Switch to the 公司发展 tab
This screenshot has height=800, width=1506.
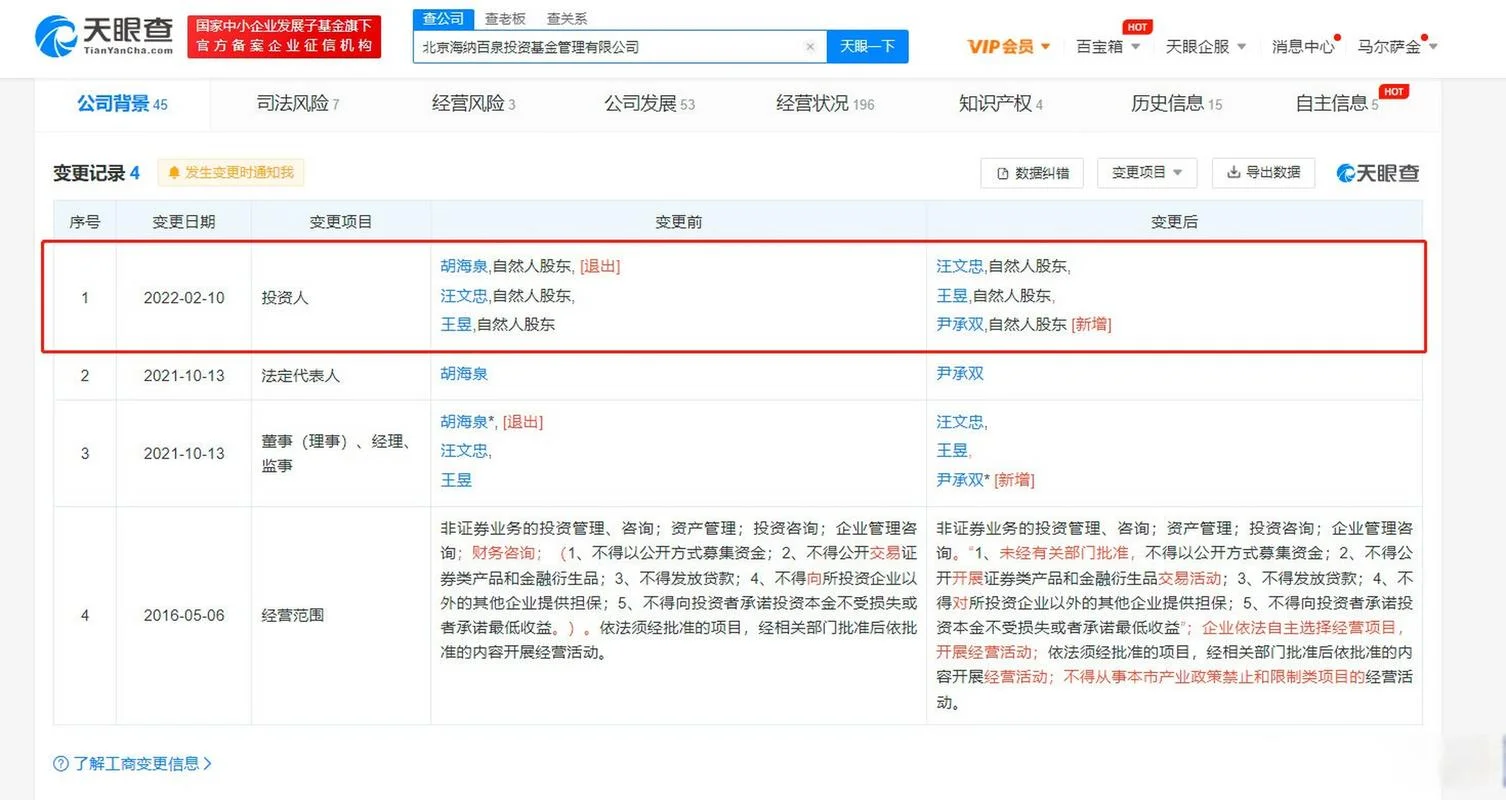[649, 103]
